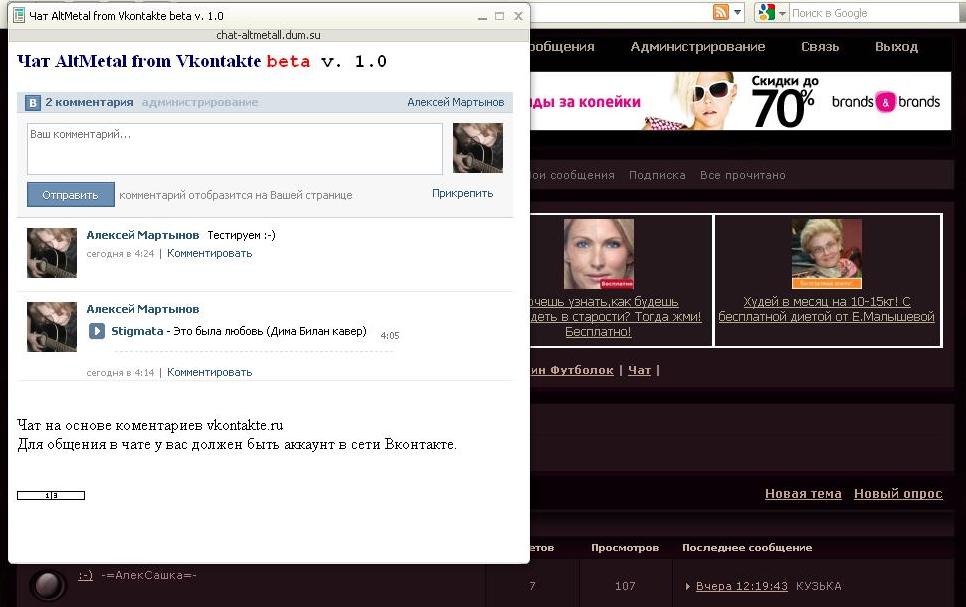Click the aging face ad image
This screenshot has width=966, height=607.
point(599,254)
